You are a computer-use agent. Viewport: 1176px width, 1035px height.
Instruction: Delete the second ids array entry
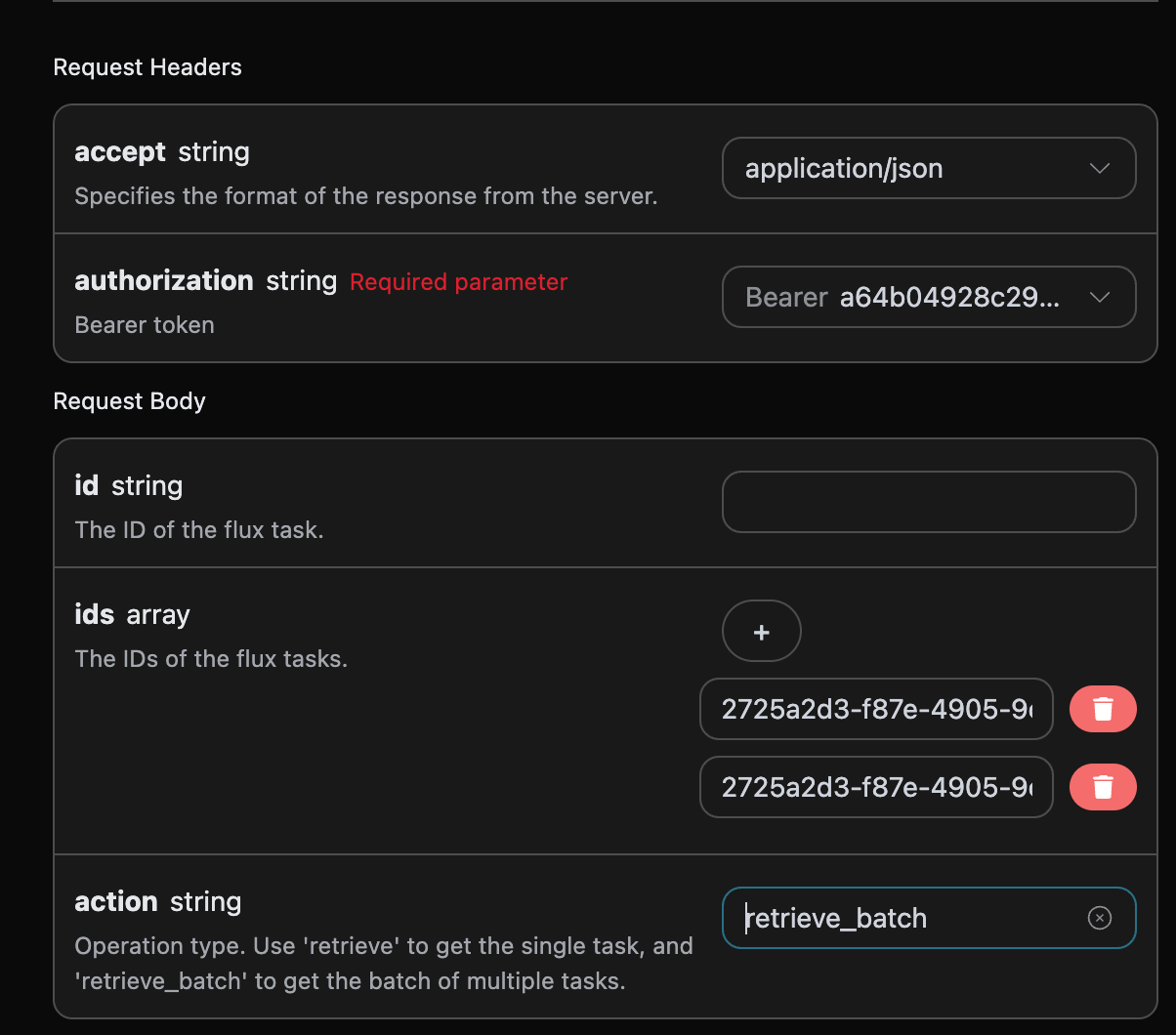[1103, 787]
